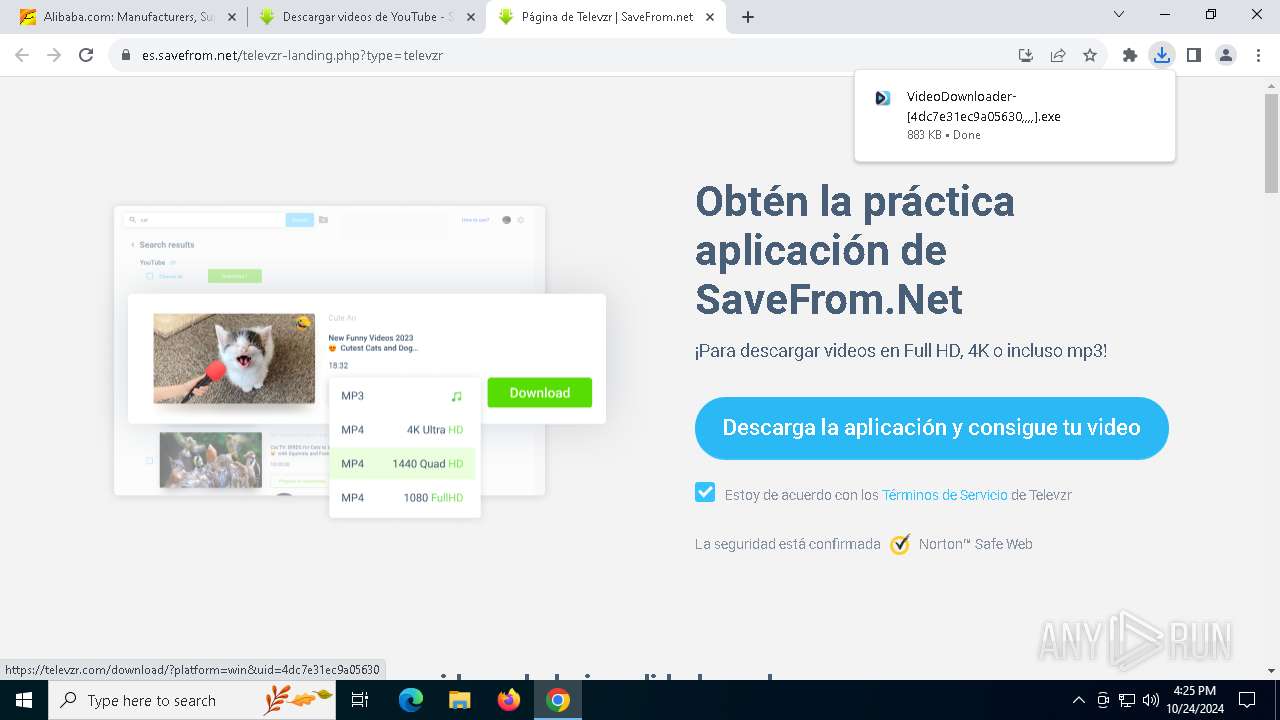1280x720 pixels.
Task: Close the Alibaba.com tab
Action: tap(231, 17)
